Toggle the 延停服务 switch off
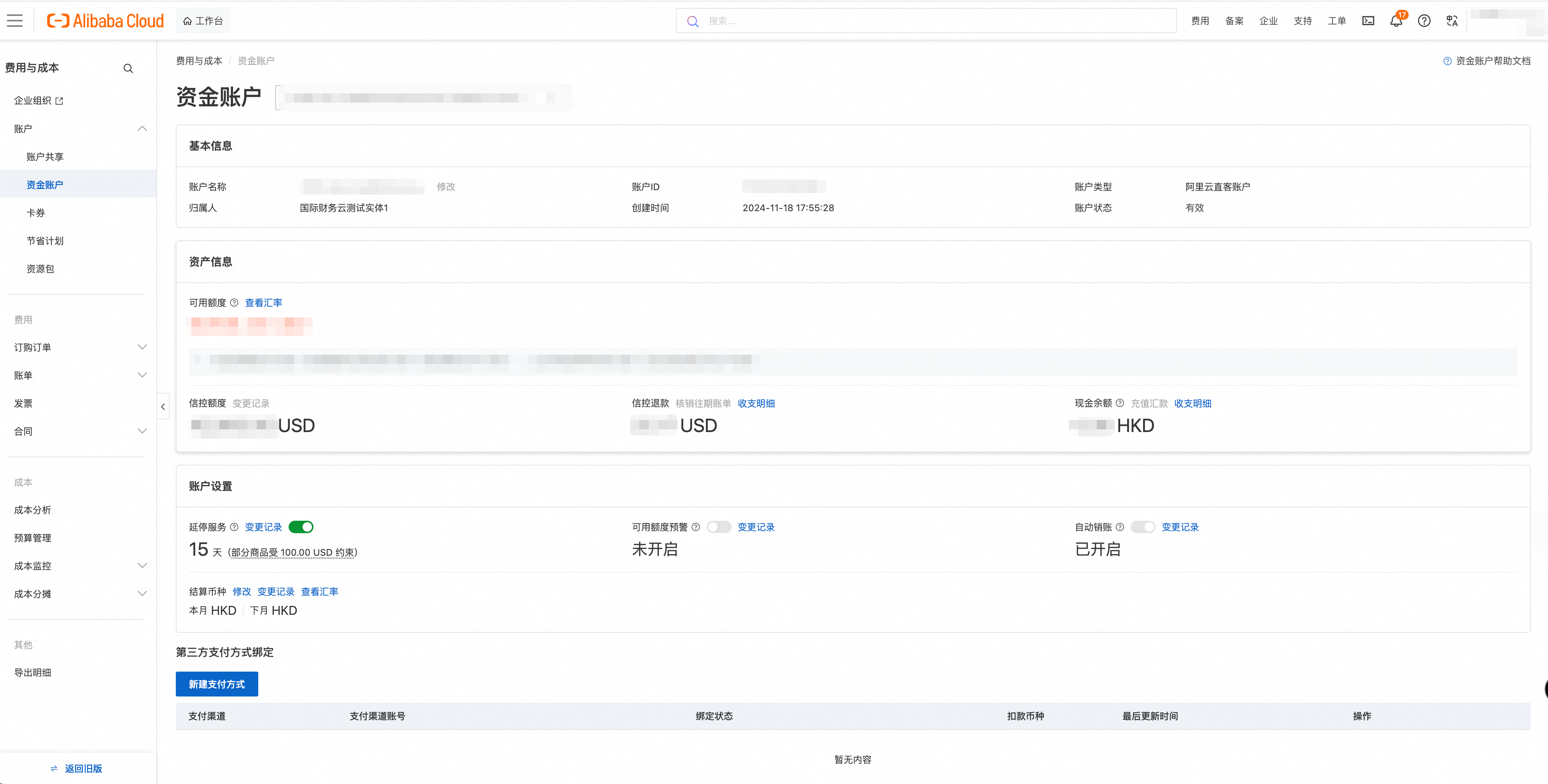Screen dimensions: 1548x784 [301, 527]
